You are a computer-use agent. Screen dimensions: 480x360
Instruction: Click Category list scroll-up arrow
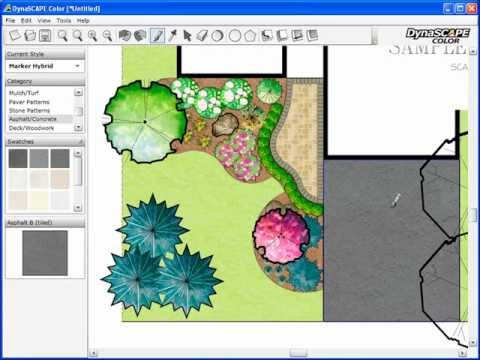coord(78,92)
